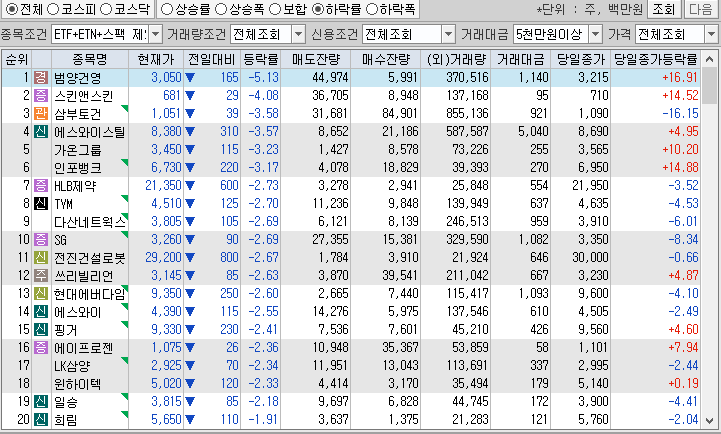Click the (외)거래량 column header
Screen dimensions: 721x434
coord(455,59)
